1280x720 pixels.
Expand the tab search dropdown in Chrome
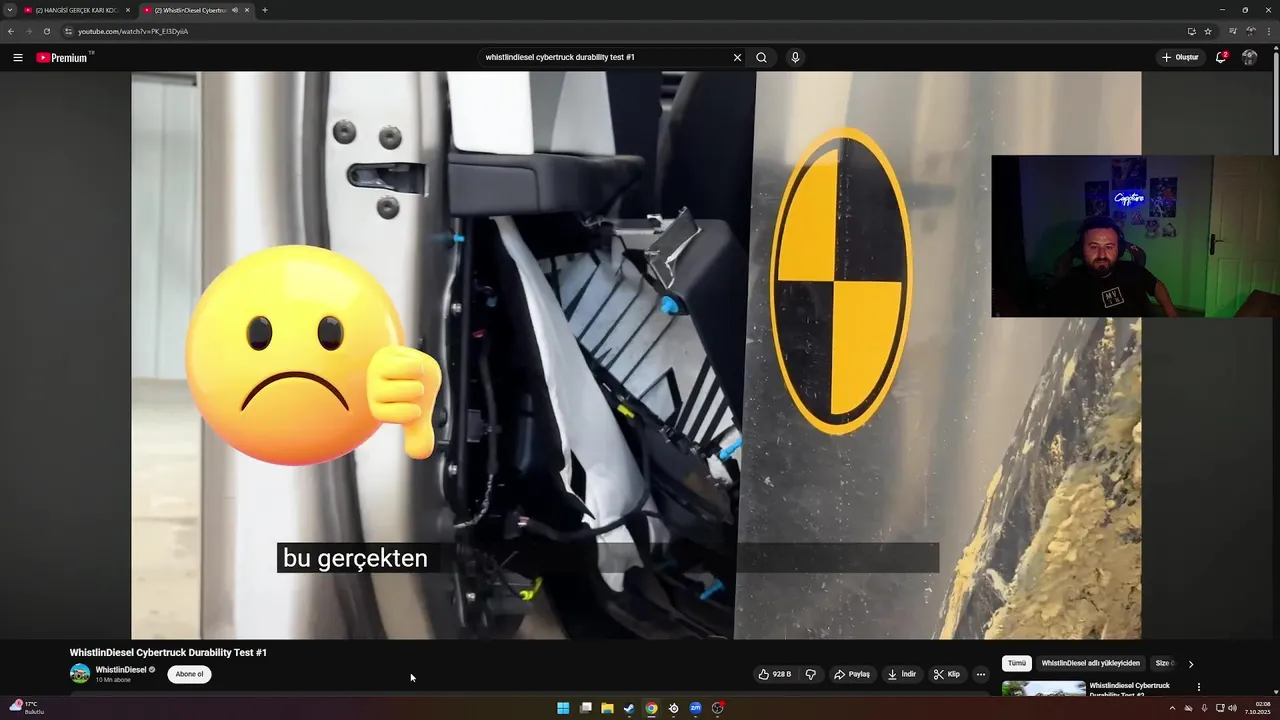(x=10, y=10)
